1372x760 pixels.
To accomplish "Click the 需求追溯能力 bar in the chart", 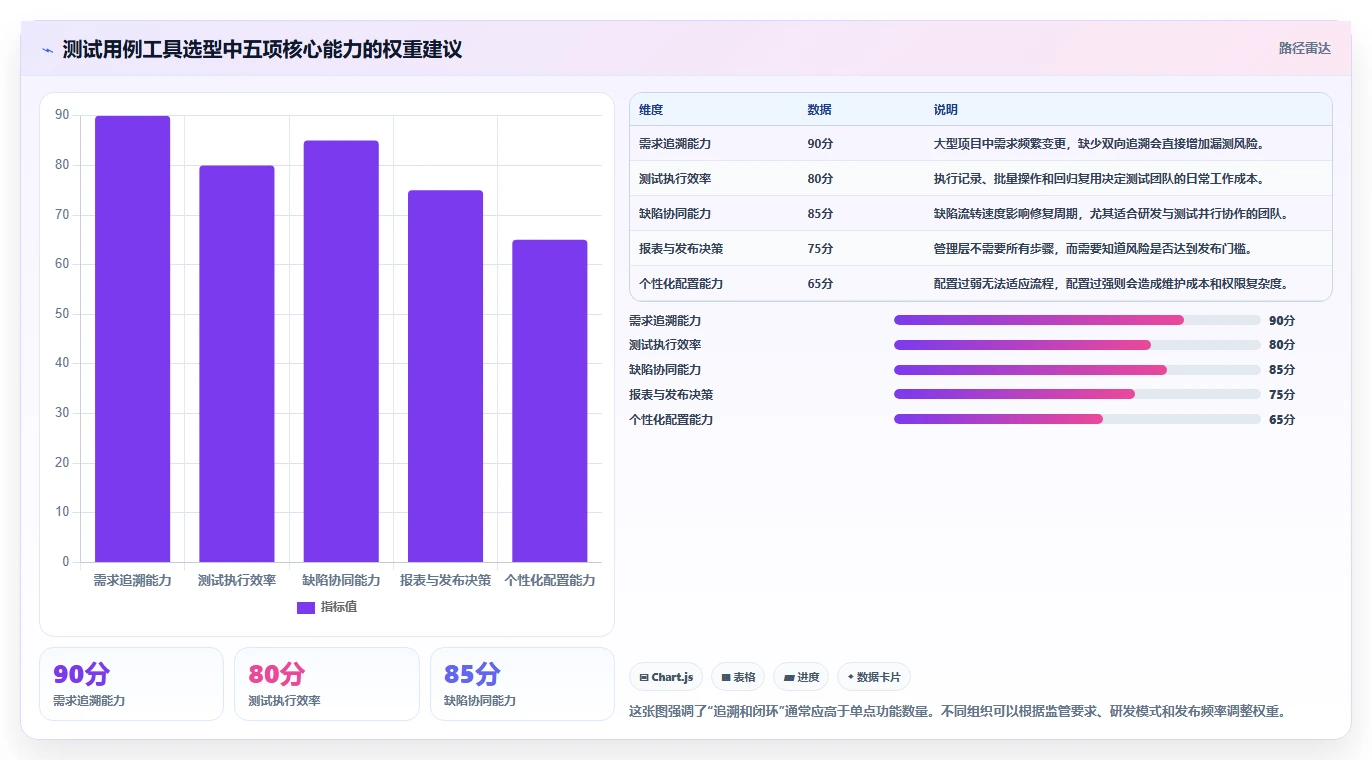I will pyautogui.click(x=132, y=339).
